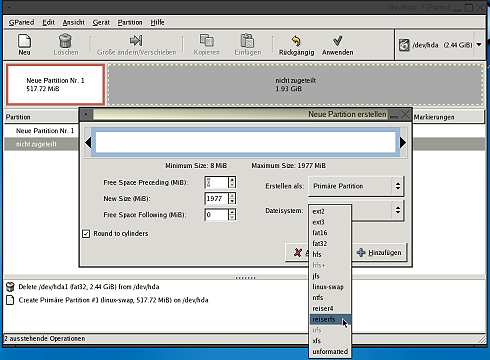
Task: Click the Löschen trash can icon
Action: pos(65,41)
